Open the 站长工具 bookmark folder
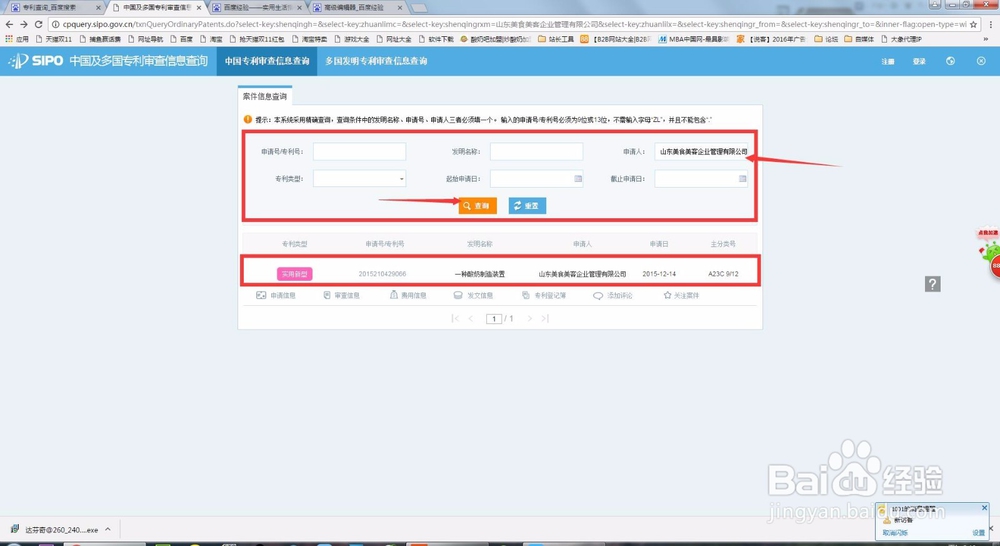This screenshot has width=1000, height=546. 556,39
